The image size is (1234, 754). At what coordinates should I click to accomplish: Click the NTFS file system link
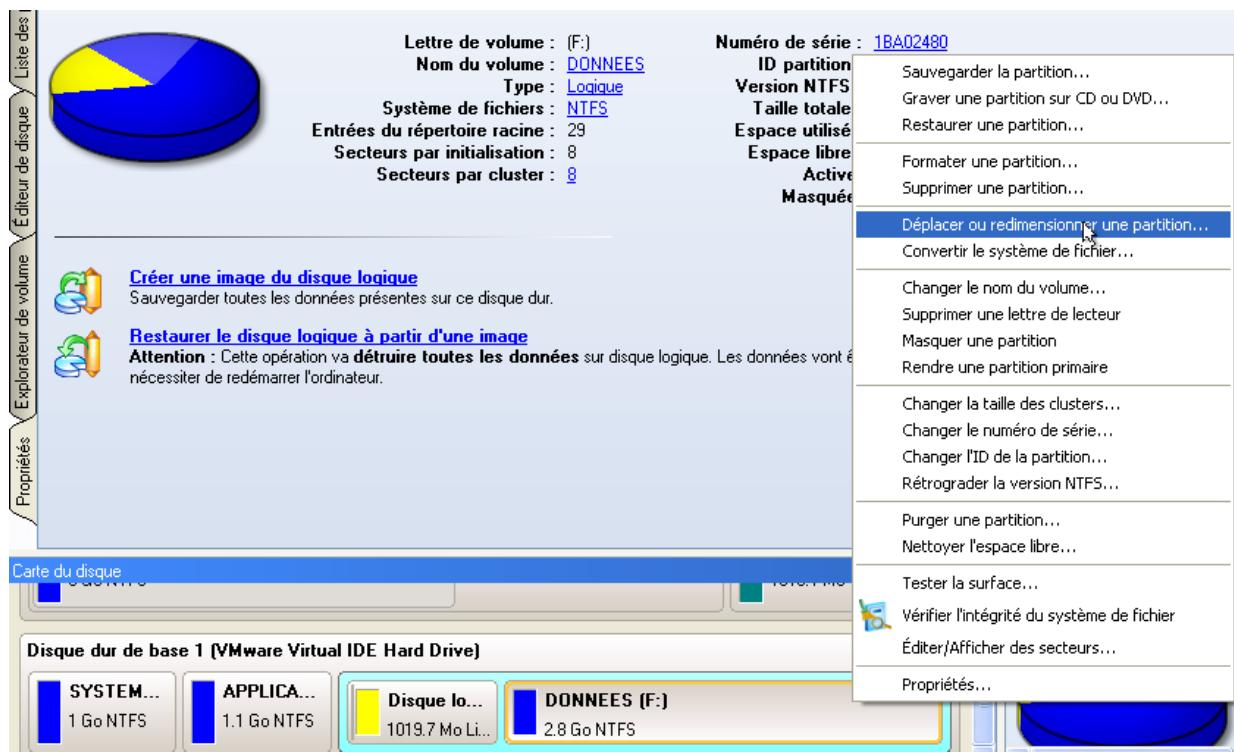(x=588, y=109)
